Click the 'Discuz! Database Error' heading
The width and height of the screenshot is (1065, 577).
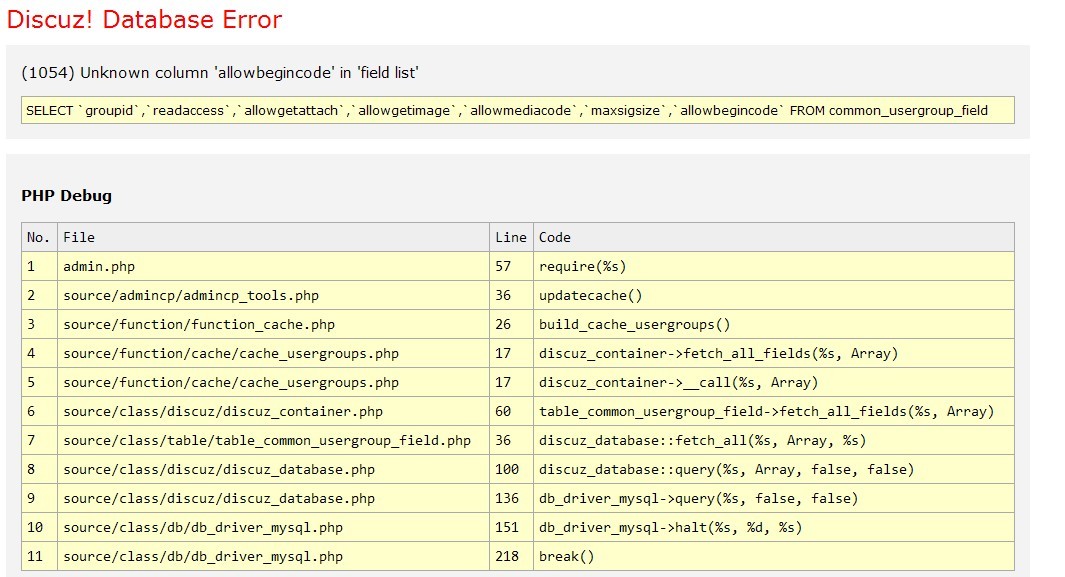pyautogui.click(x=144, y=20)
